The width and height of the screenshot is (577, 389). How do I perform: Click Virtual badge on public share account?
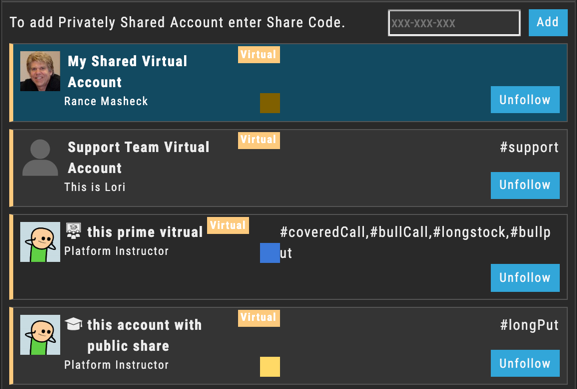click(259, 318)
